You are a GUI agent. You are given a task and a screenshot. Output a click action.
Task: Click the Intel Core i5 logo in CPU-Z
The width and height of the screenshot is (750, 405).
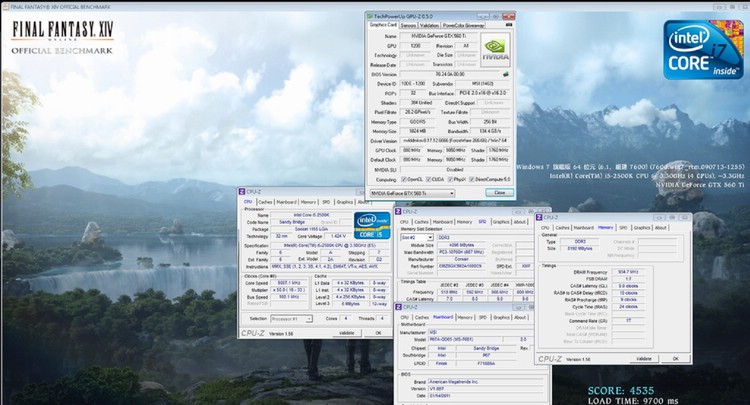pos(372,225)
